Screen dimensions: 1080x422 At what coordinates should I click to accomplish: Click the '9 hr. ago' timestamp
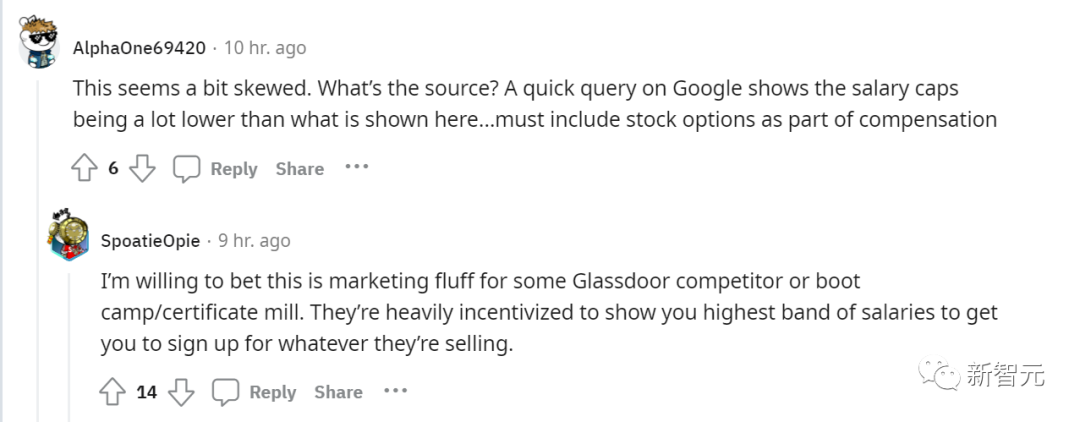[x=254, y=241]
